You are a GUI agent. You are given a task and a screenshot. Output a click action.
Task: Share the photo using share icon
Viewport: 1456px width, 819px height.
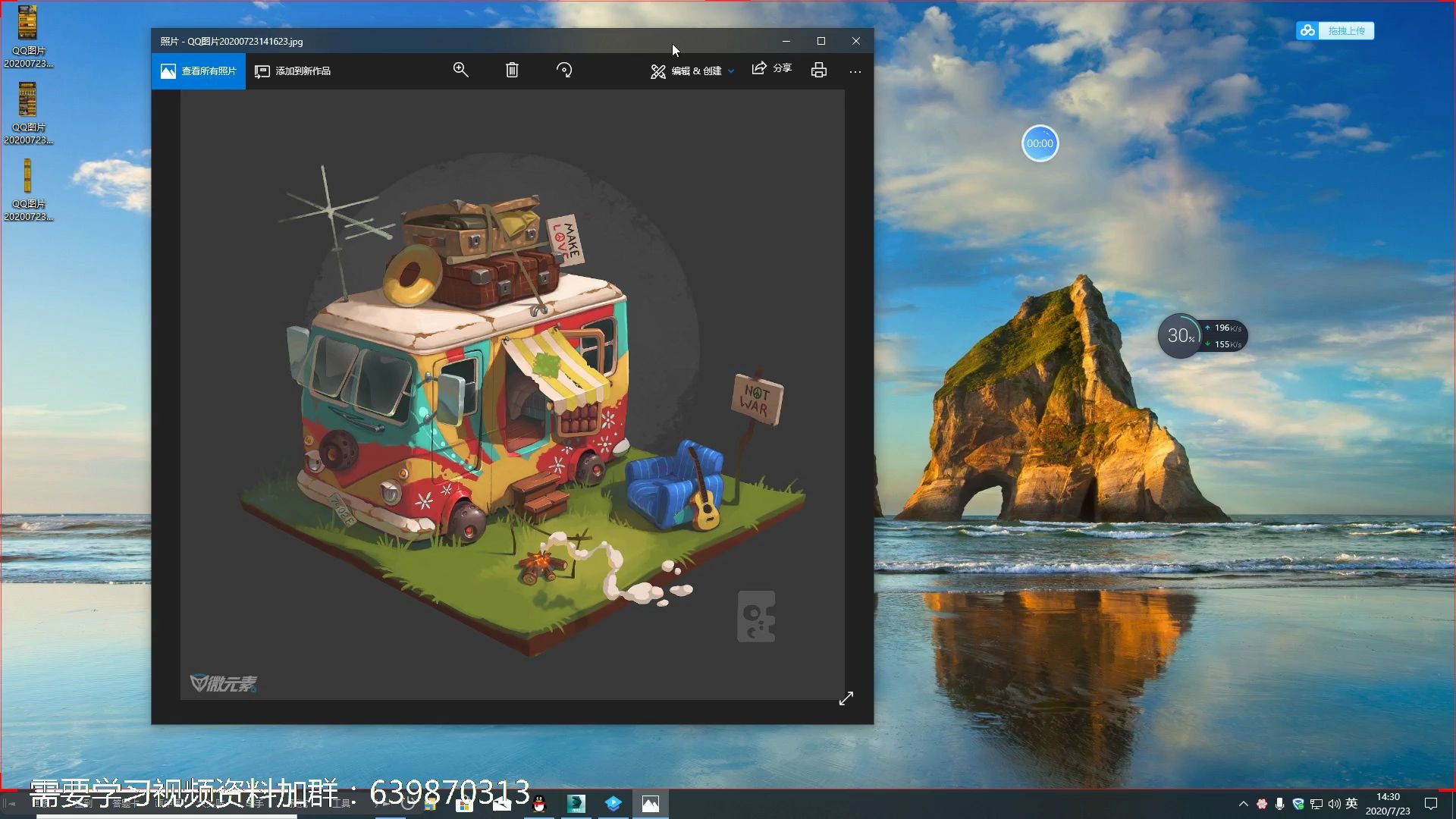pyautogui.click(x=771, y=68)
